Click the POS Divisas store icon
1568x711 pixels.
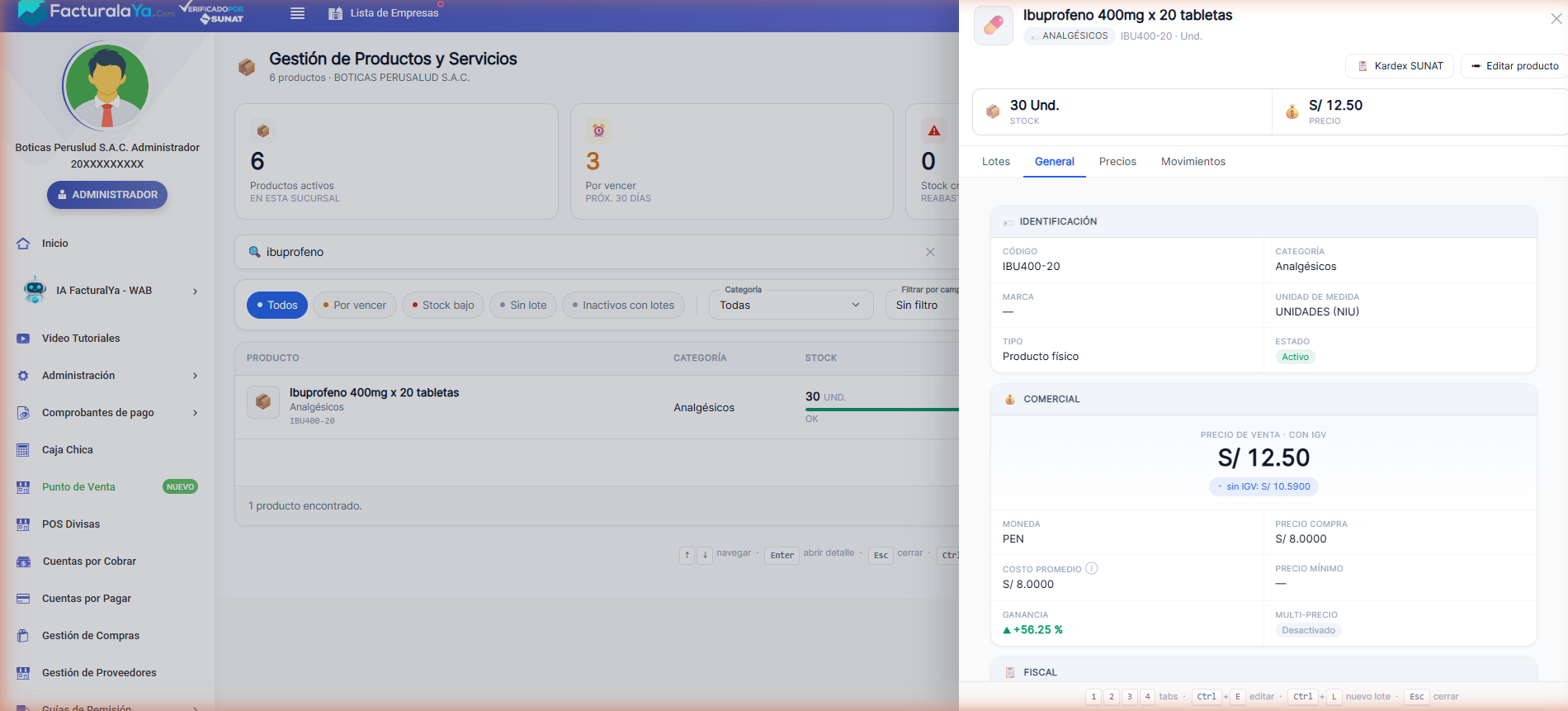pos(23,524)
